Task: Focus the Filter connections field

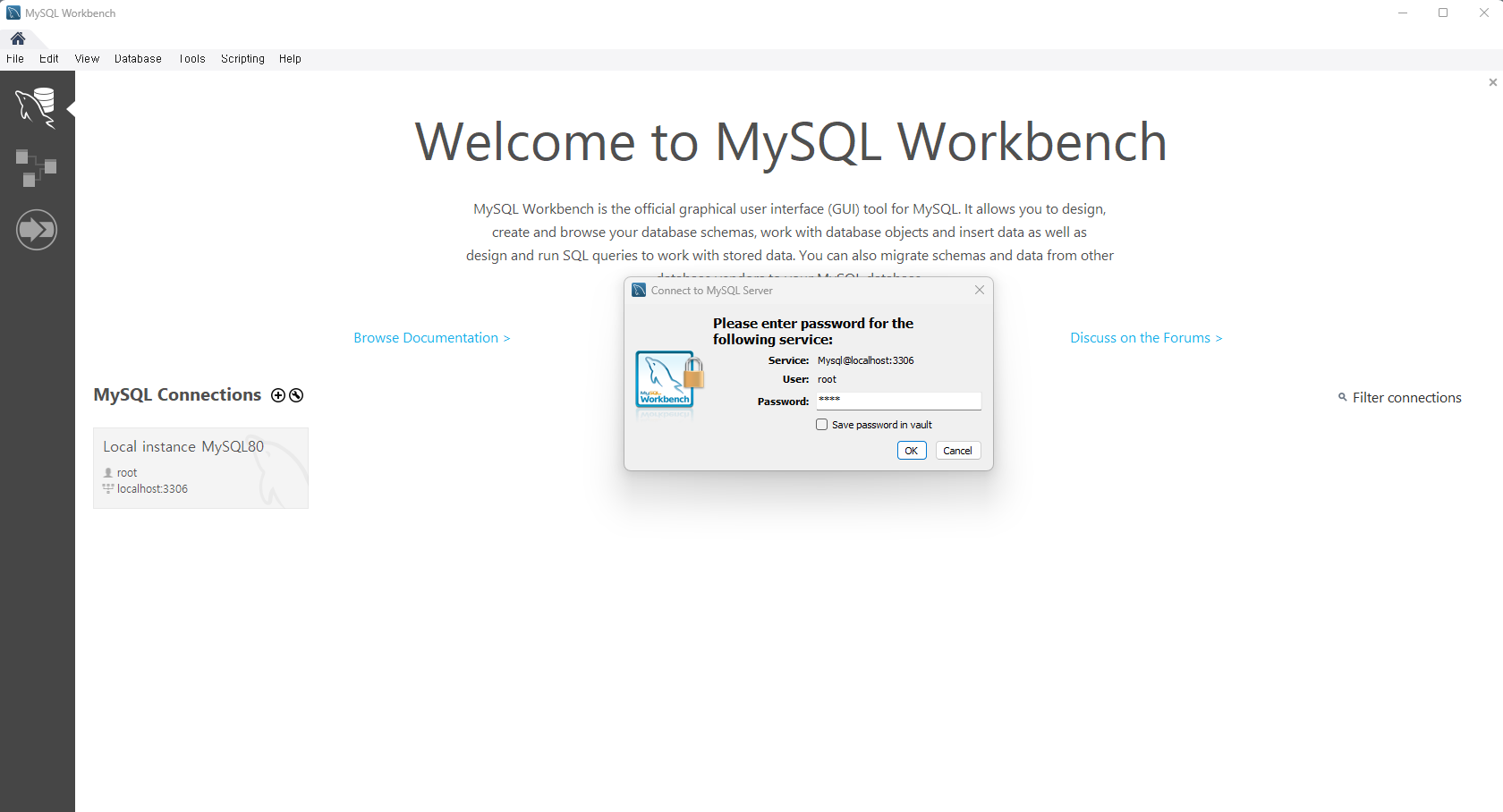Action: click(1406, 398)
